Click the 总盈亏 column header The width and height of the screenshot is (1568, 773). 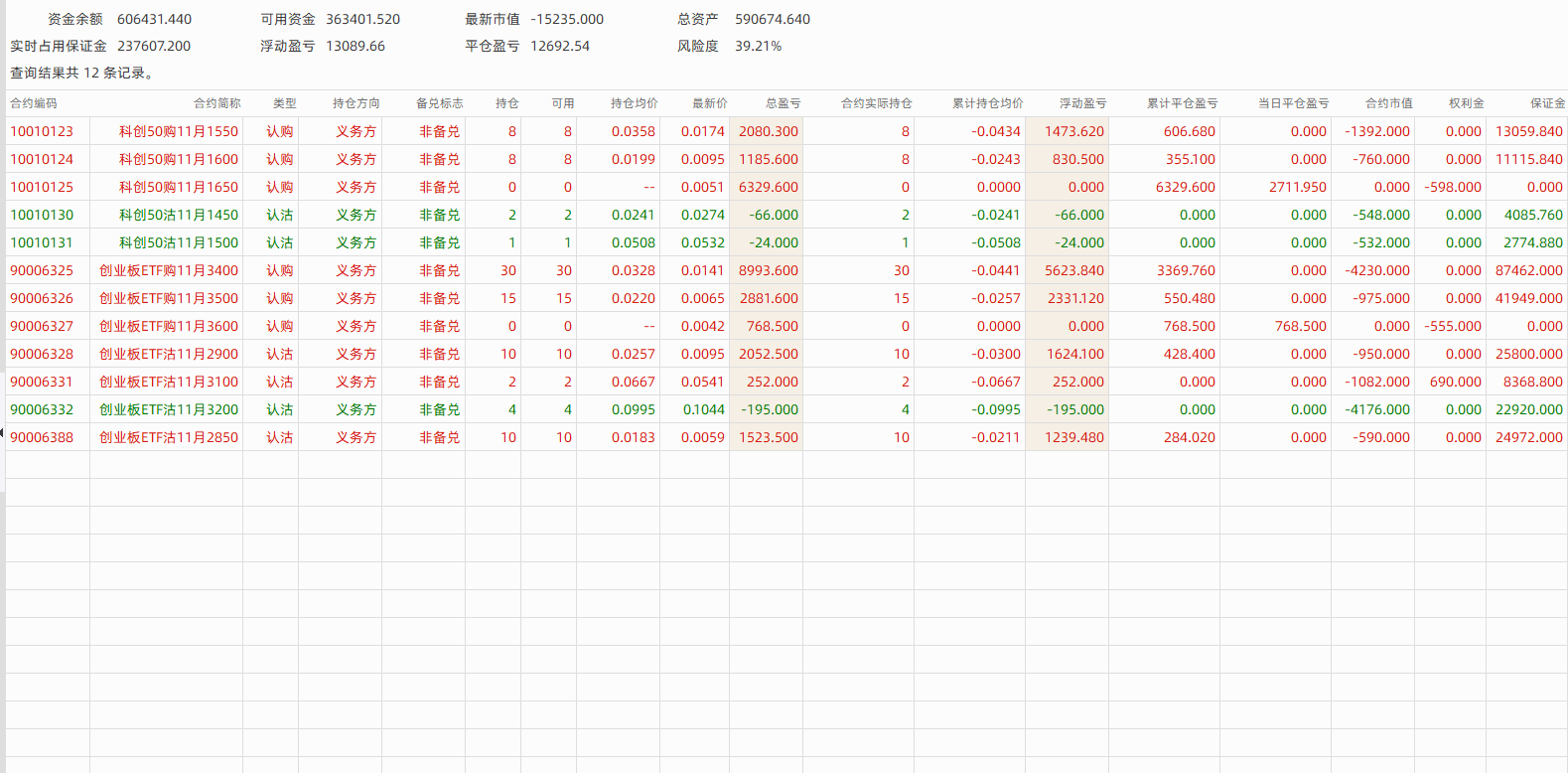pyautogui.click(x=783, y=103)
